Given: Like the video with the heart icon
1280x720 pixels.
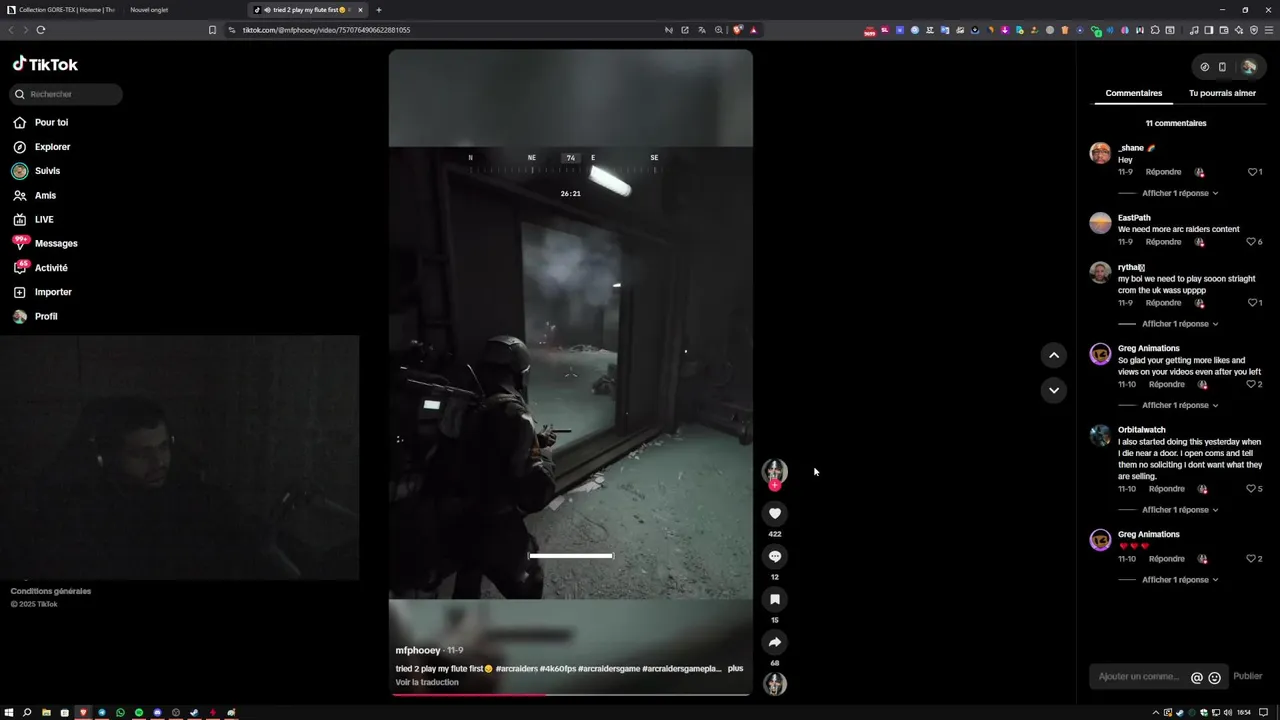Looking at the screenshot, I should click(775, 513).
